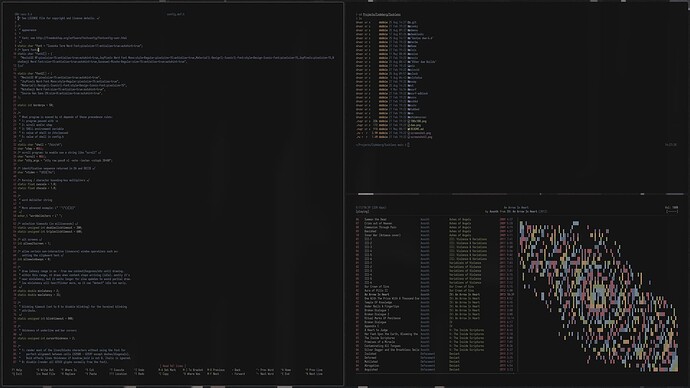Select the highlighted track 'An Arrow In Heart'
Screen dimensions: 690x388
(377, 295)
